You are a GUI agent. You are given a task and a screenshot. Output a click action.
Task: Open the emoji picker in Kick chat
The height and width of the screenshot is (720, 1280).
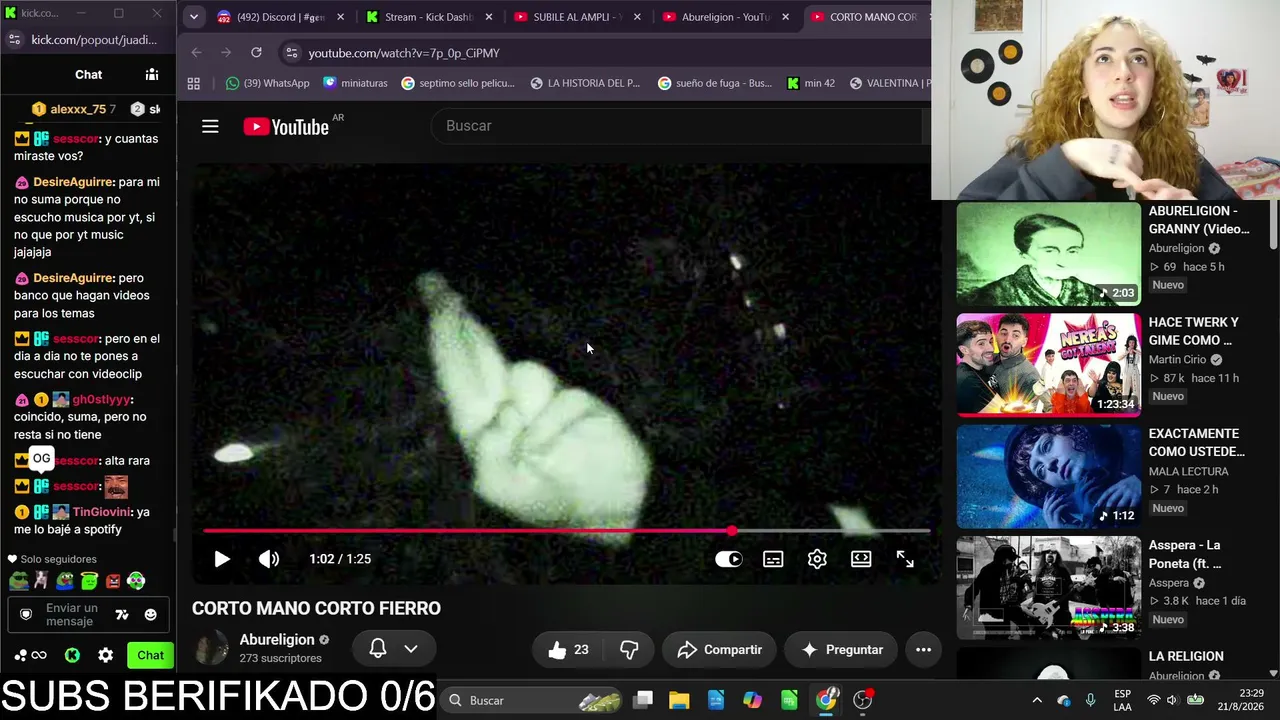point(150,614)
